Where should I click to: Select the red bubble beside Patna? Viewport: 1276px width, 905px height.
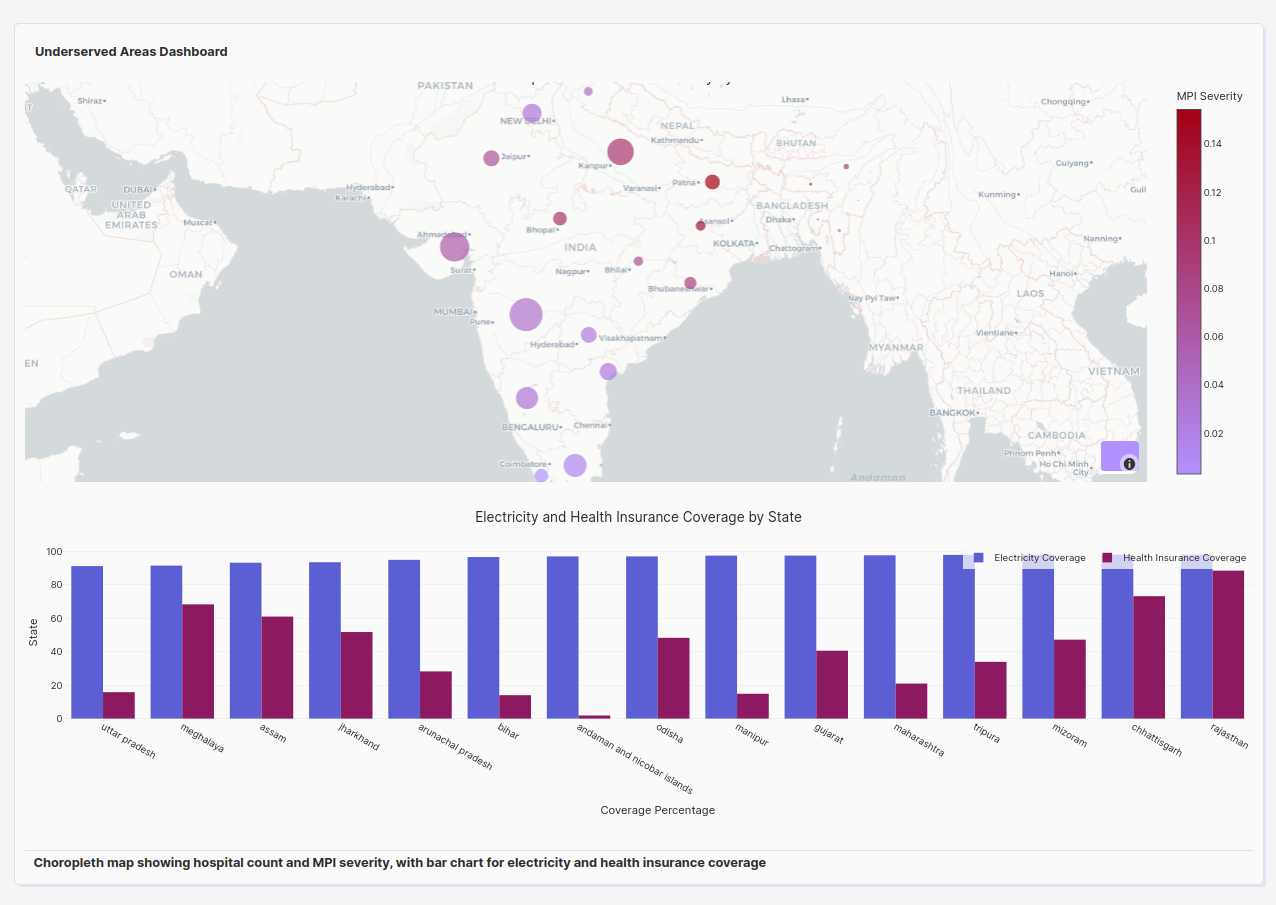pyautogui.click(x=712, y=182)
